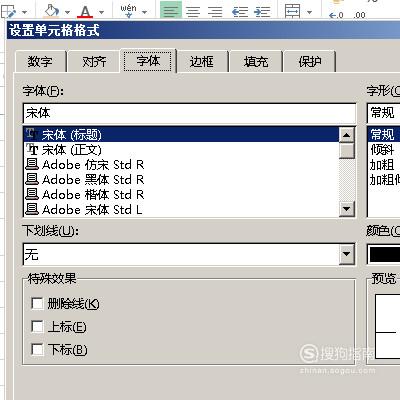Screen dimensions: 400x400
Task: Enable the 删除线 checkbox
Action: (x=37, y=303)
